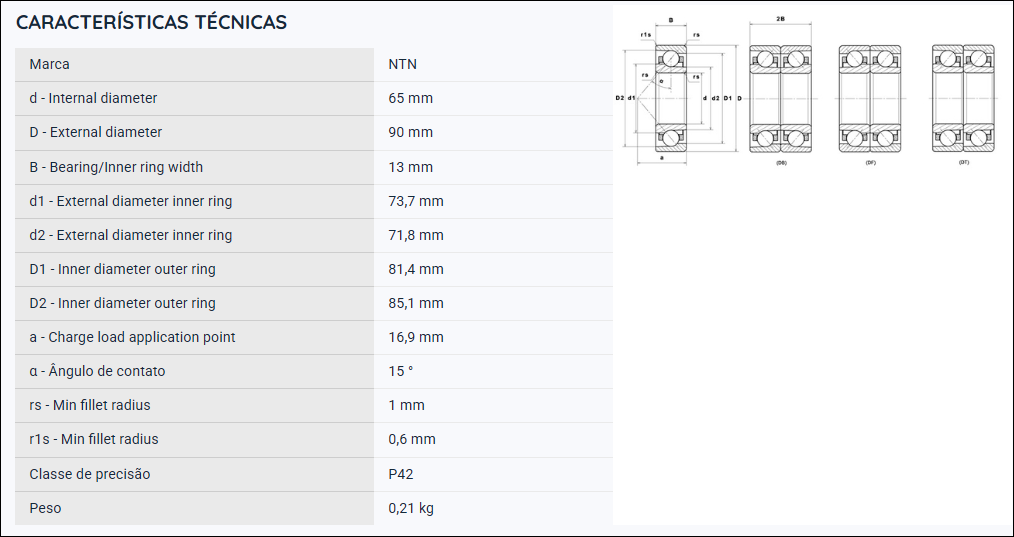Open the DB paired bearing drawing
This screenshot has height=537, width=1014.
[x=781, y=98]
